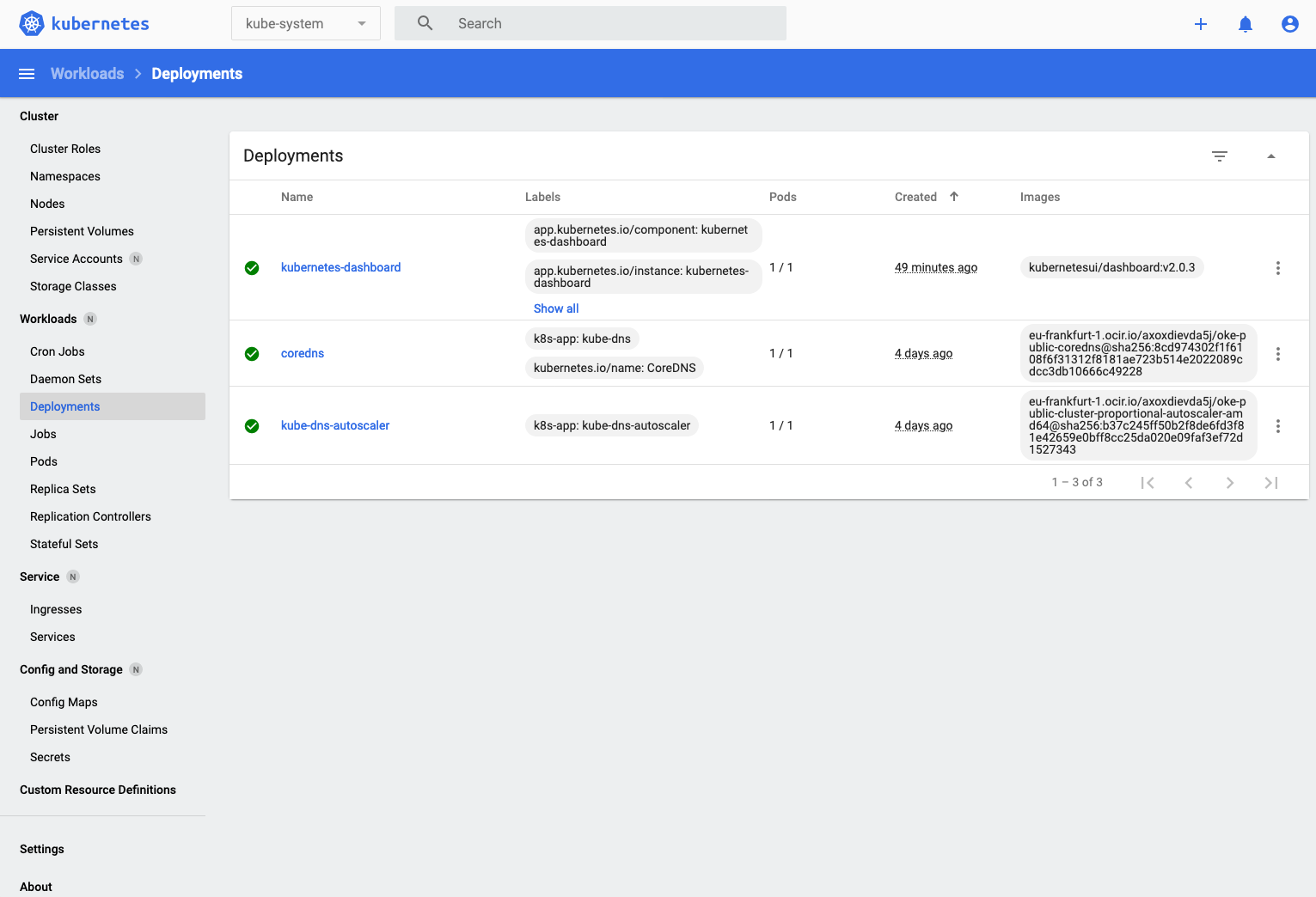Open Daemon Sets in sidebar
Screen dimensions: 1316x897
[x=65, y=379]
